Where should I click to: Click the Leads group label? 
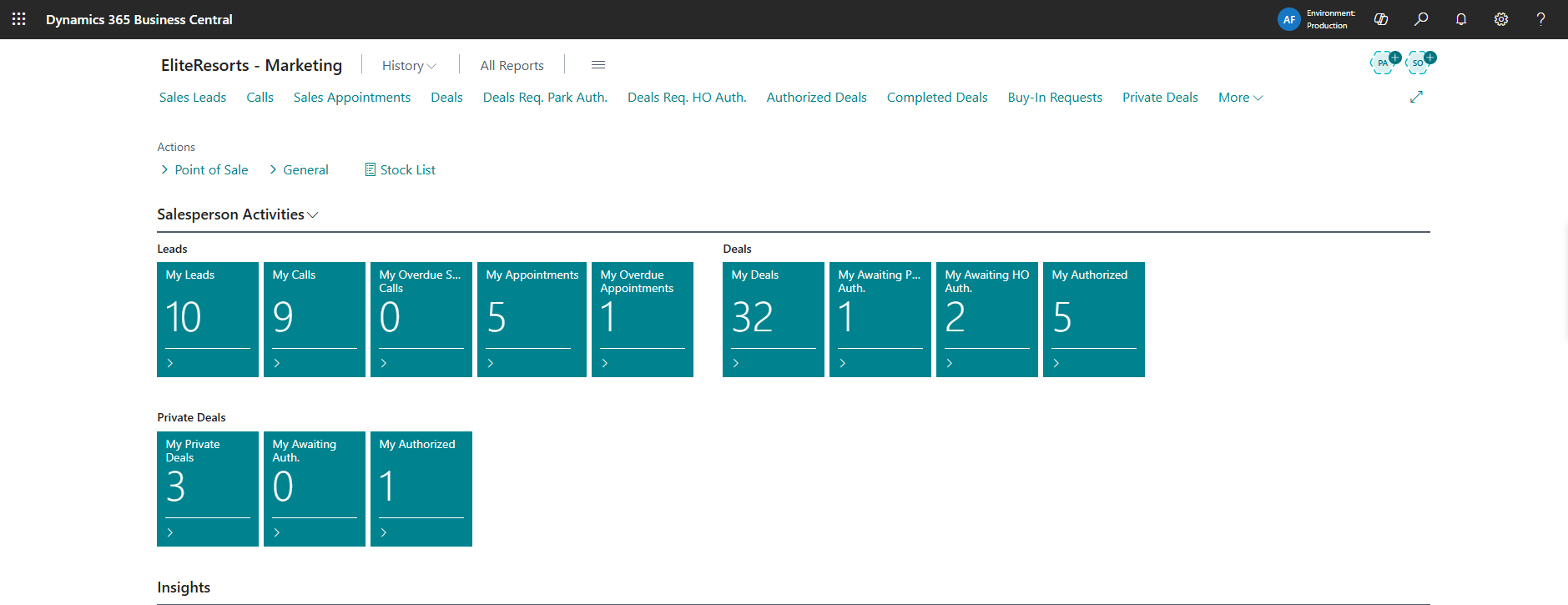(x=172, y=249)
